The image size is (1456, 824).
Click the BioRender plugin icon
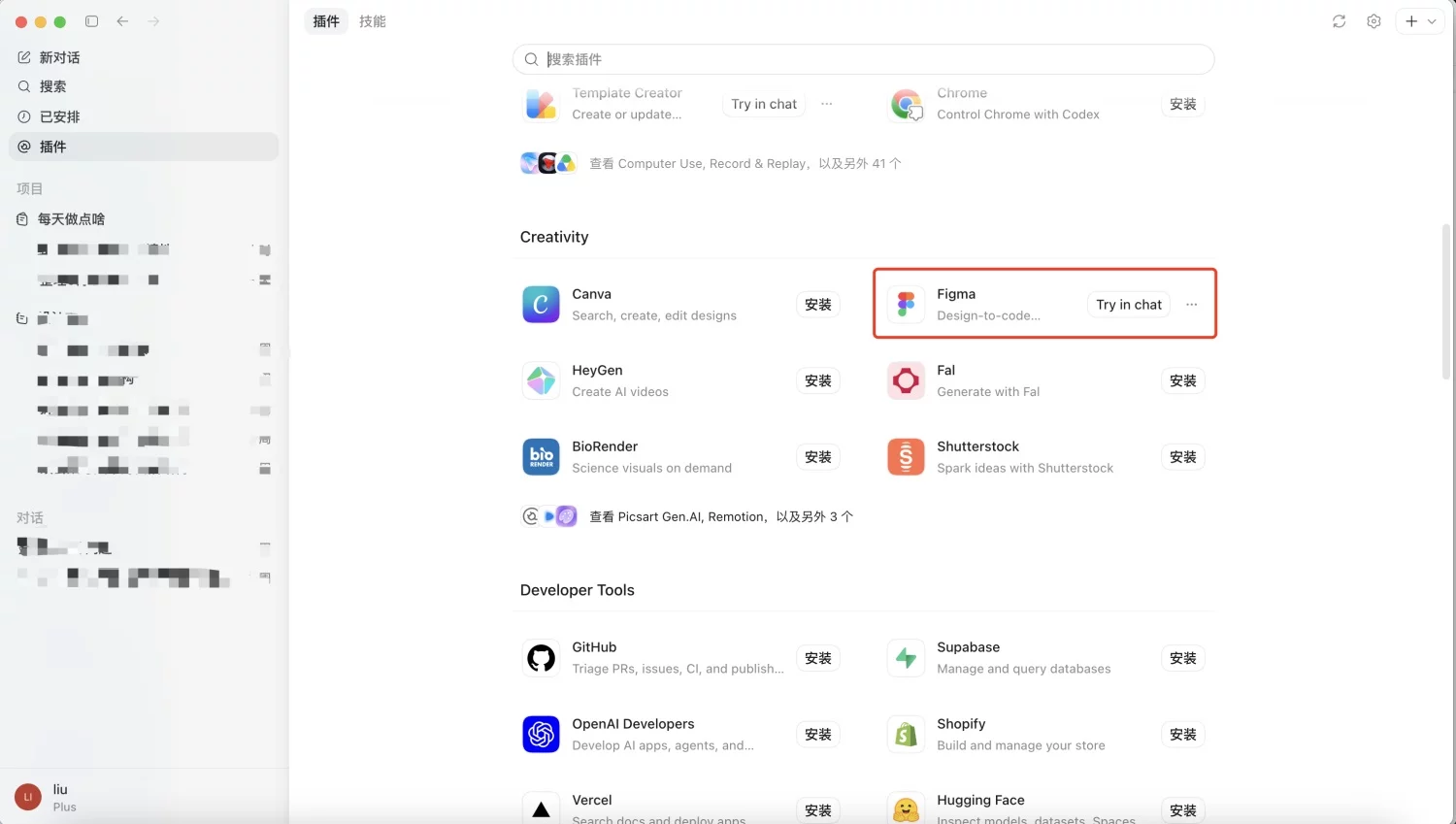point(541,457)
